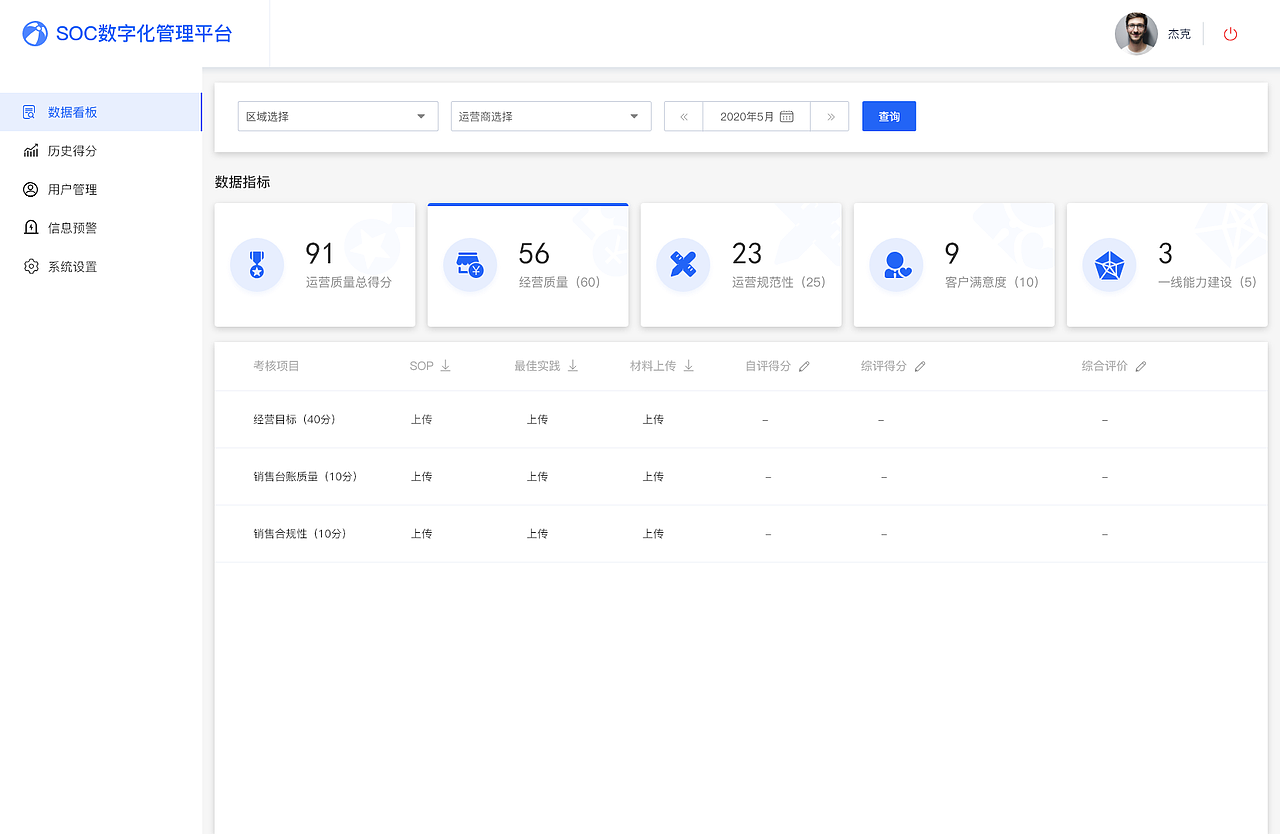This screenshot has height=834, width=1280.
Task: Click the 用户管理 person icon
Action: tap(31, 189)
